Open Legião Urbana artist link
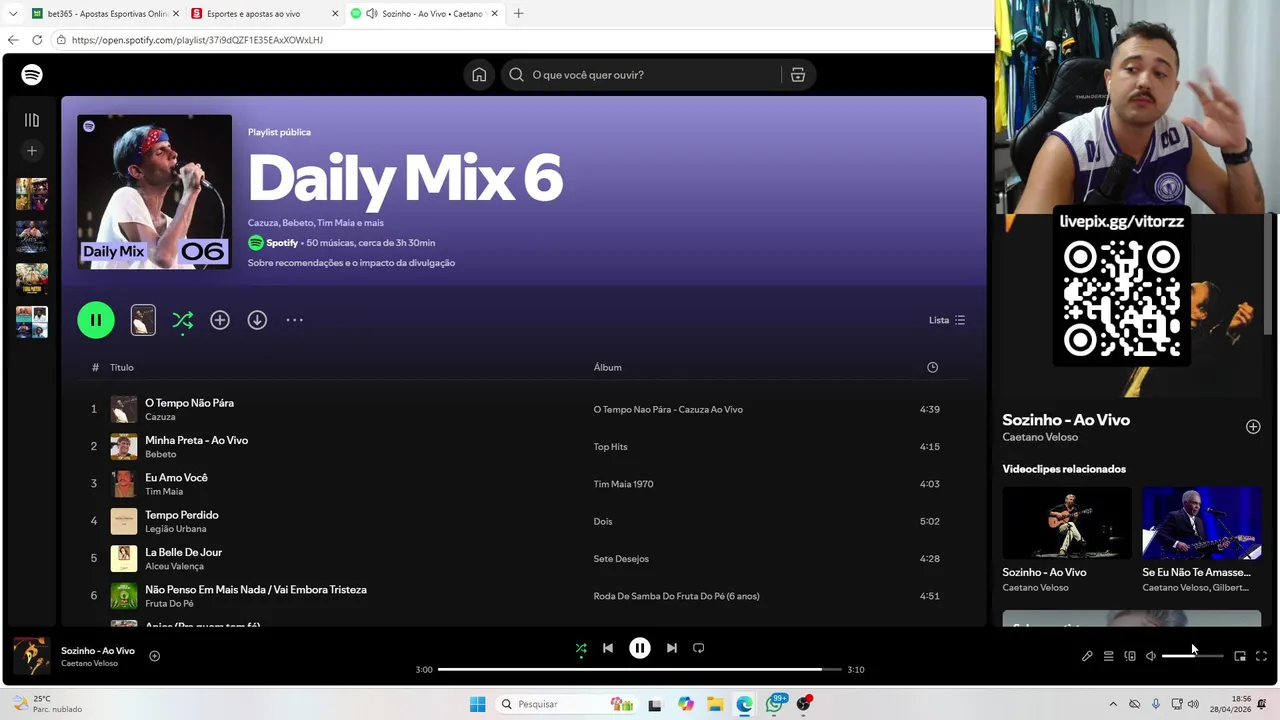 coord(175,529)
